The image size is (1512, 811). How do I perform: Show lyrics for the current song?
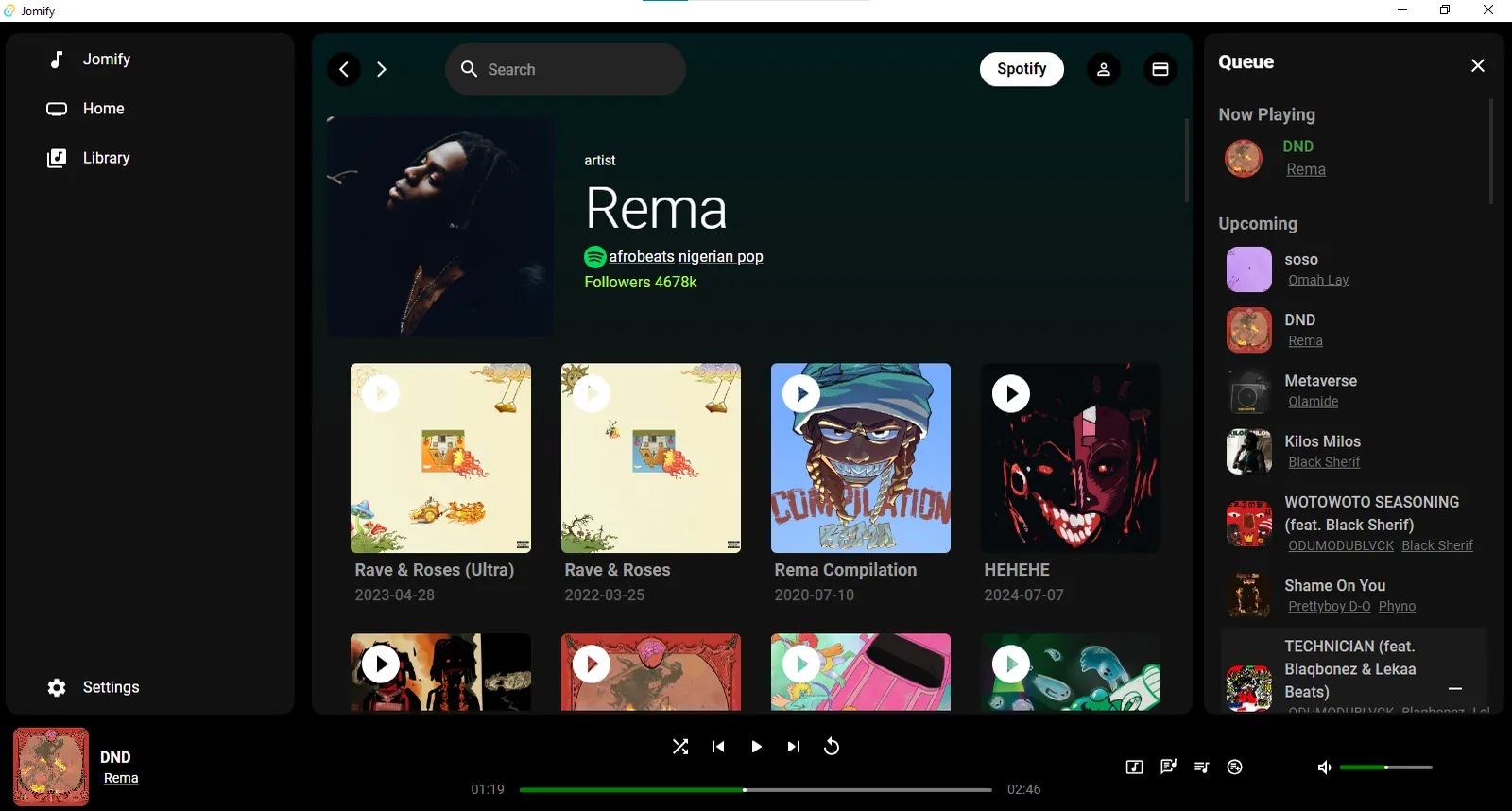pyautogui.click(x=1169, y=767)
